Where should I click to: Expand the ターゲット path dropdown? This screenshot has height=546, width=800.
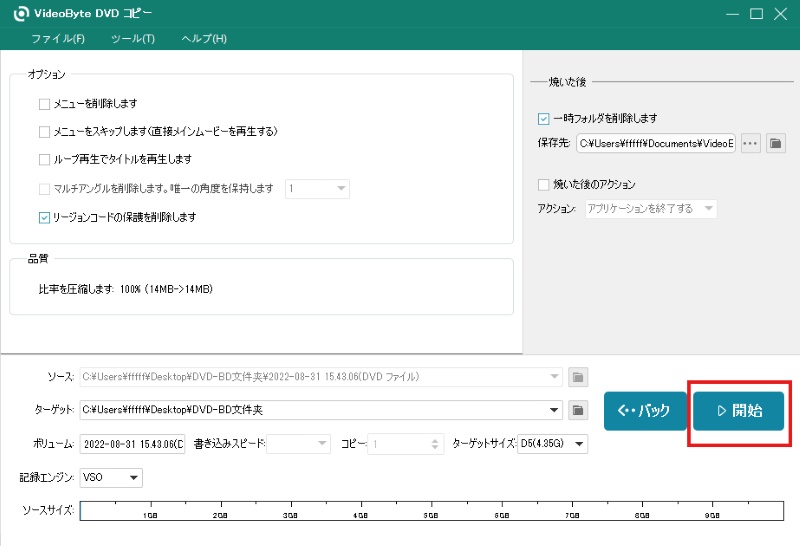(x=555, y=410)
